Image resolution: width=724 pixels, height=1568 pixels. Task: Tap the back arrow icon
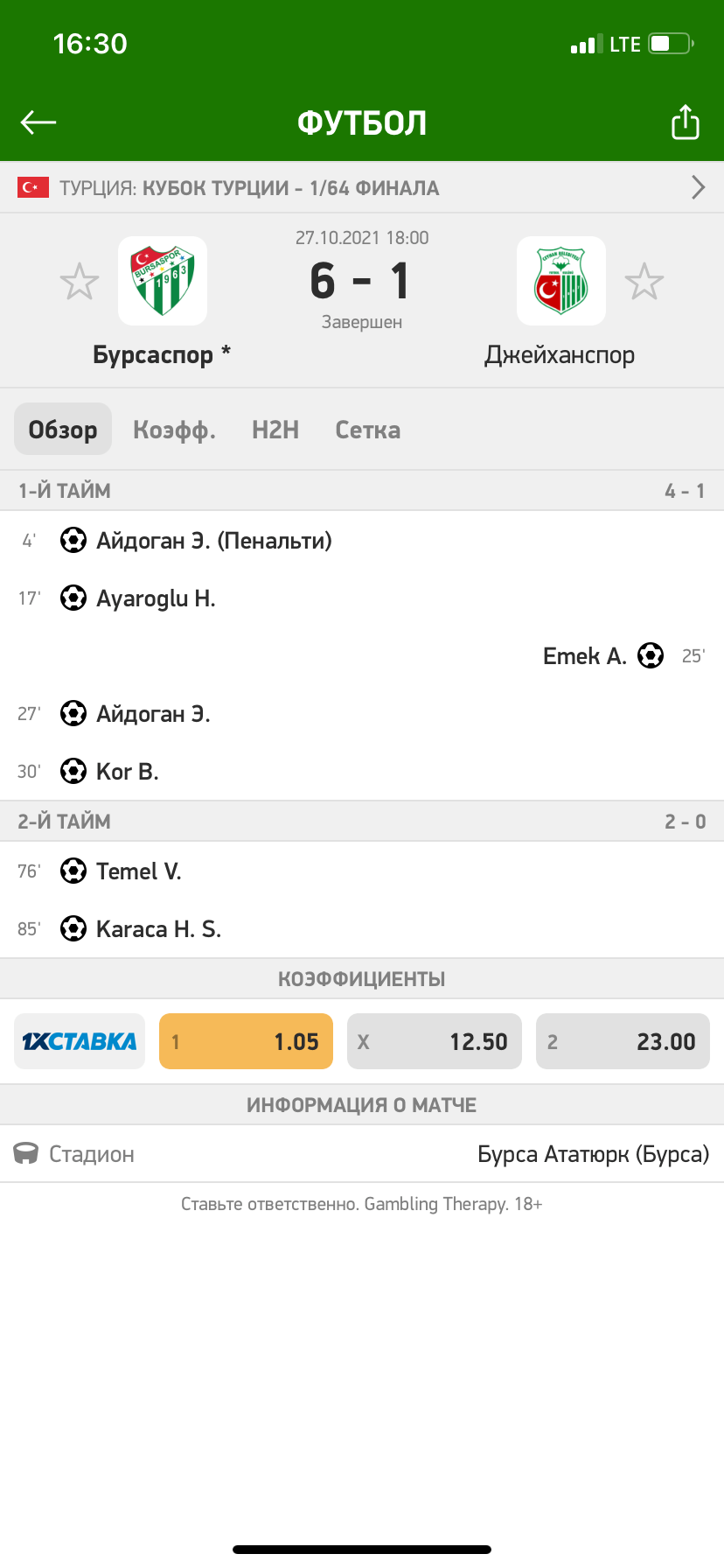click(x=38, y=122)
